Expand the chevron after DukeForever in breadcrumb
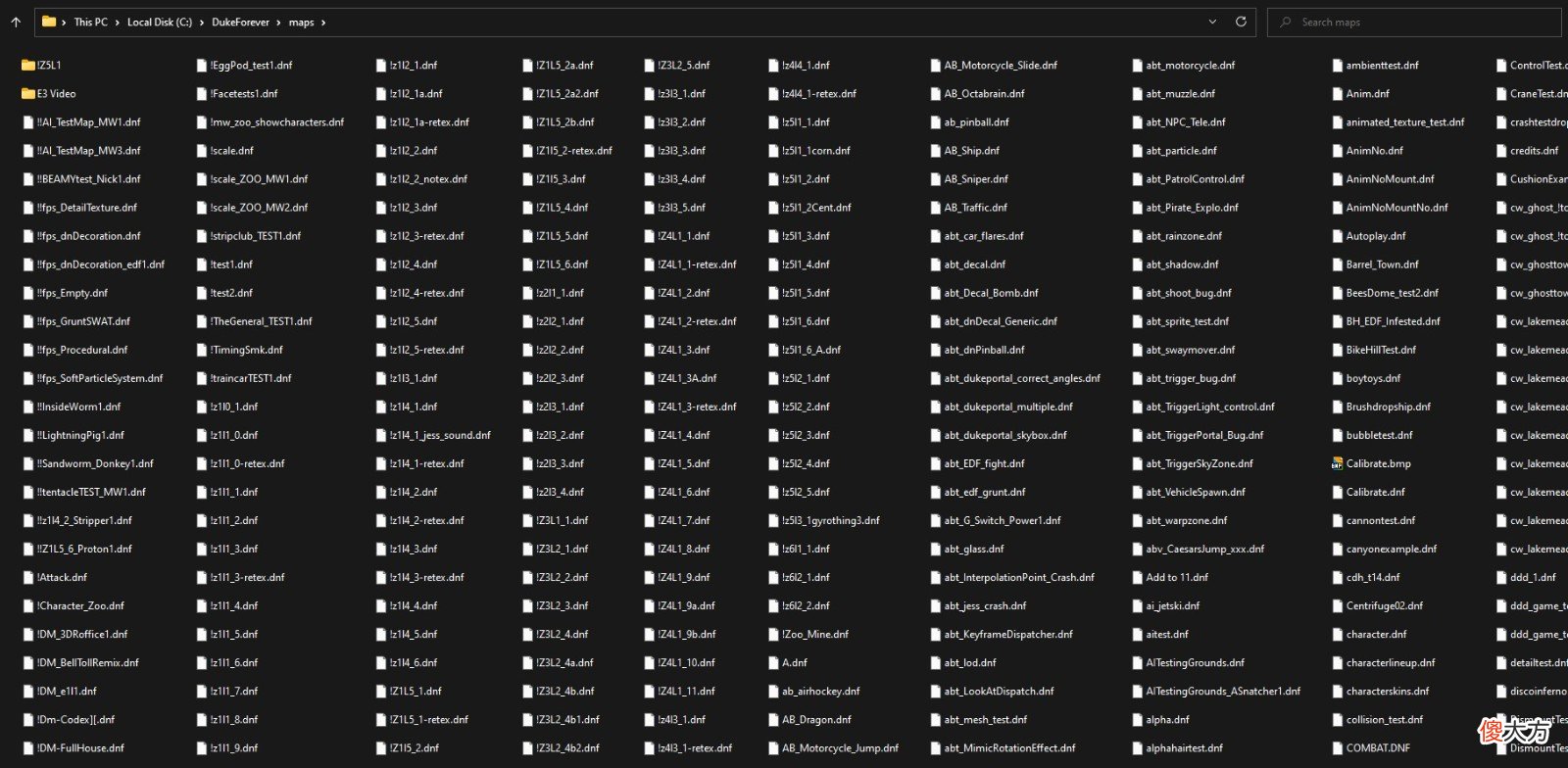This screenshot has height=768, width=1568. click(279, 23)
